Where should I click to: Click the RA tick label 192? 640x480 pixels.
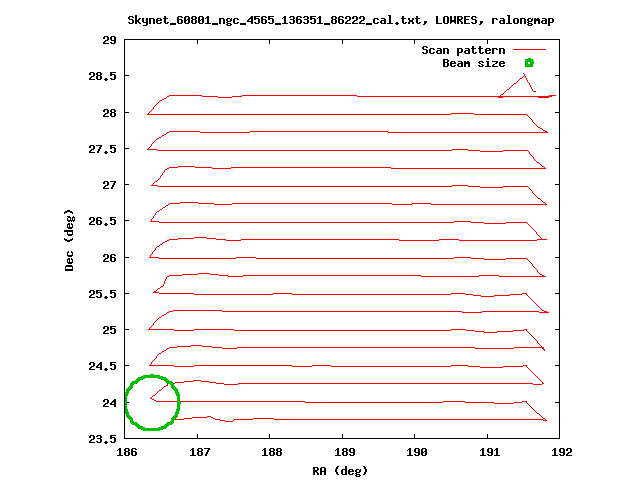click(x=562, y=452)
